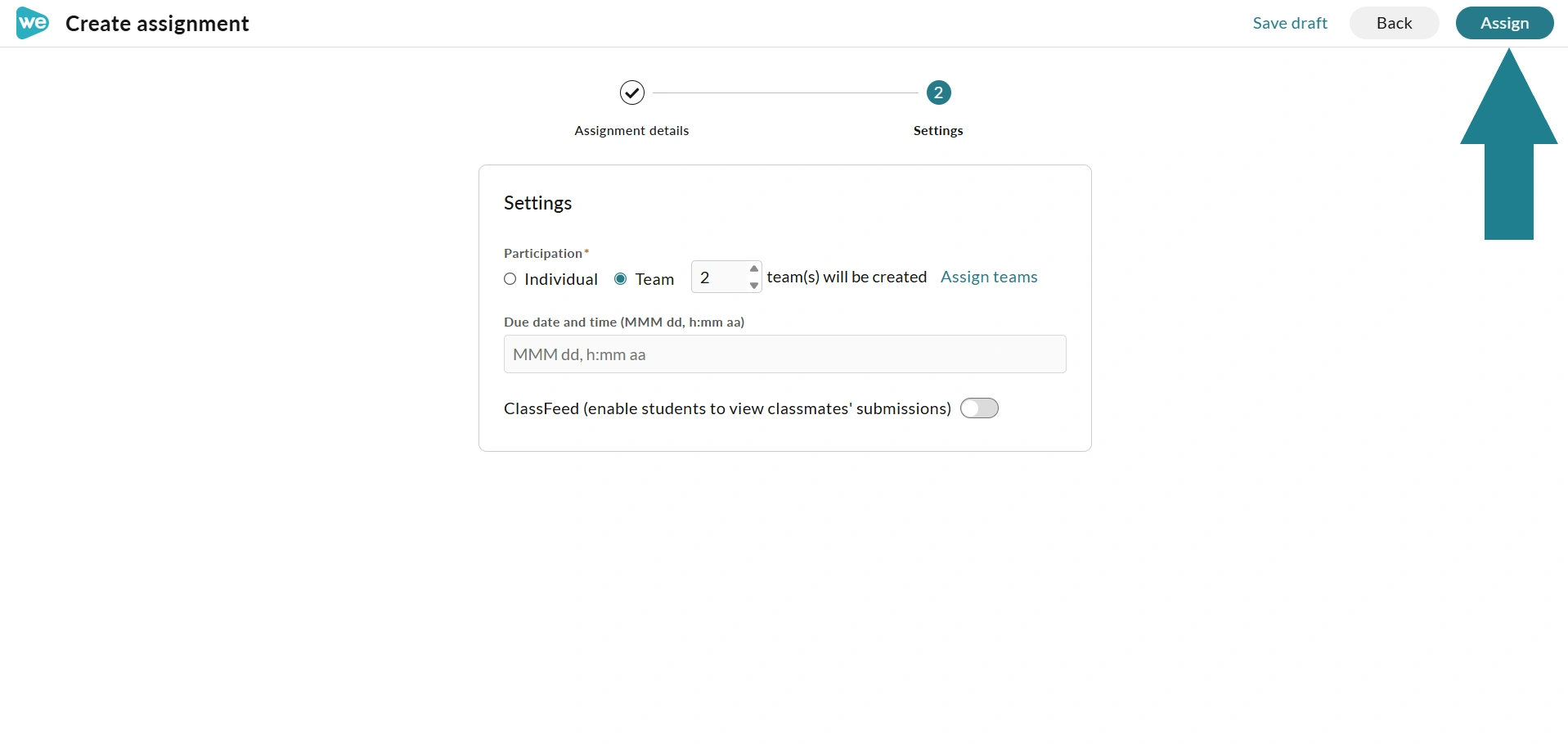Click the completed Assignment details checkmark icon

click(631, 92)
